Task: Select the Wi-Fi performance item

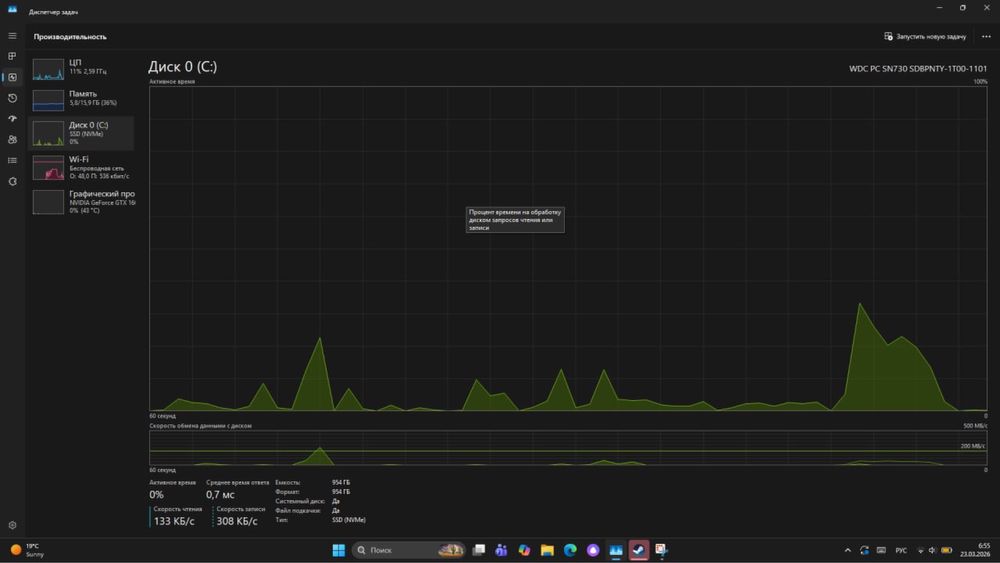Action: (82, 168)
